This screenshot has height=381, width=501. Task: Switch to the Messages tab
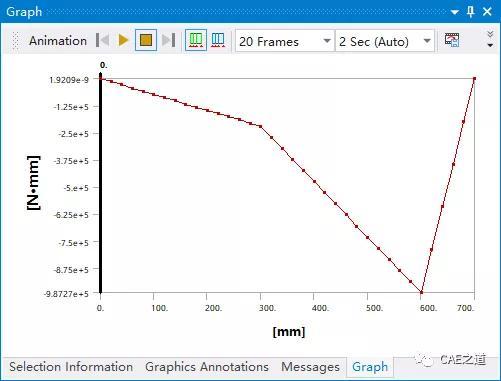click(x=310, y=367)
